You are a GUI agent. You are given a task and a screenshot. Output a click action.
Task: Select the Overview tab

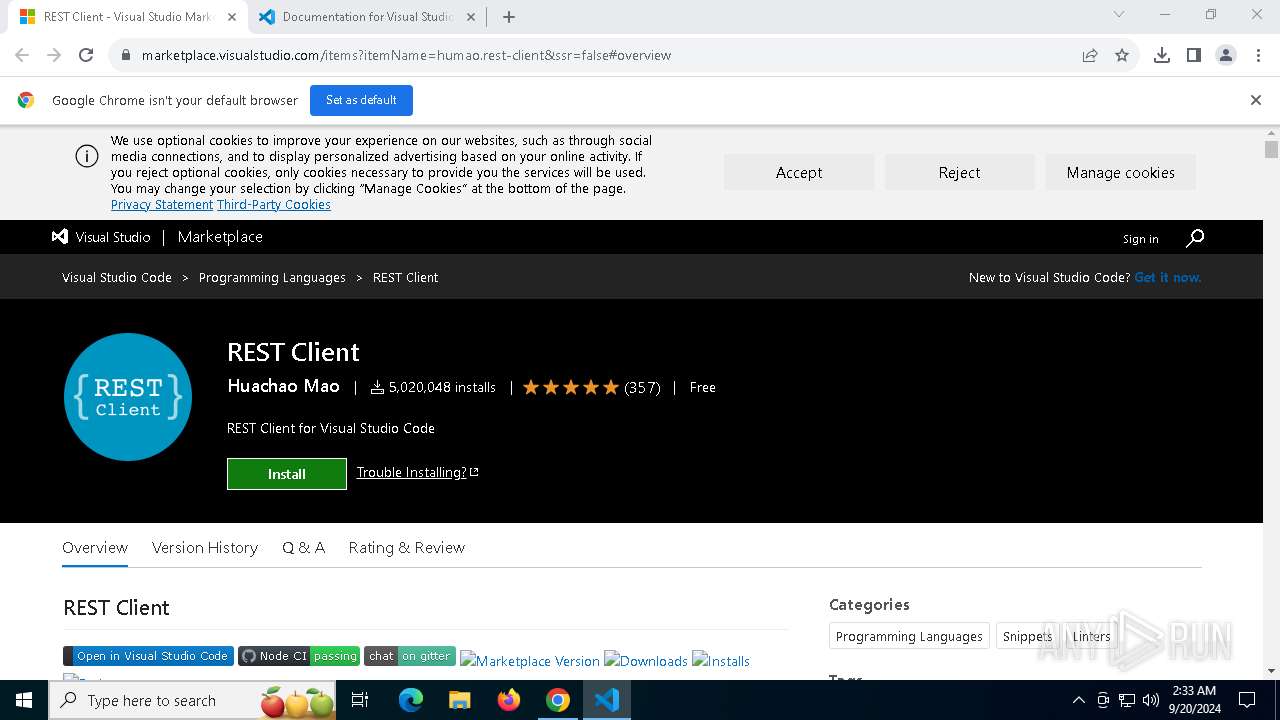95,548
